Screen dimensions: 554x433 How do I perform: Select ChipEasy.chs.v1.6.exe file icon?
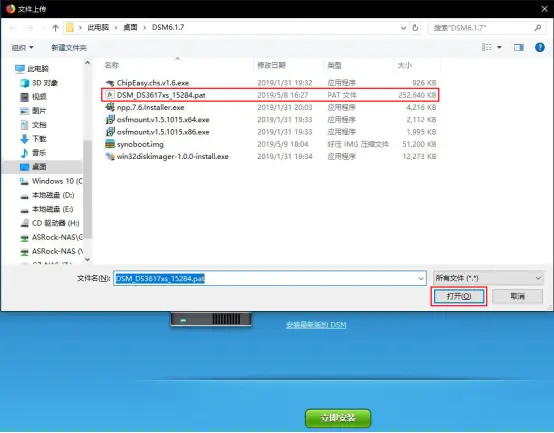tap(110, 83)
